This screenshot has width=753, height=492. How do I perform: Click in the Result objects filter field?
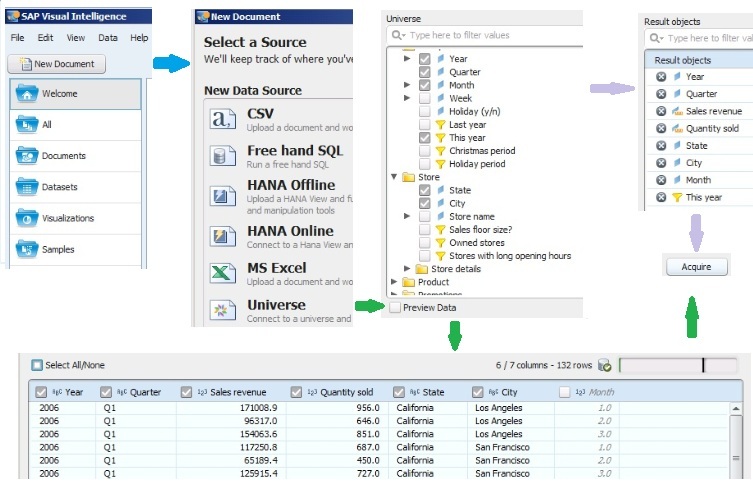(699, 38)
